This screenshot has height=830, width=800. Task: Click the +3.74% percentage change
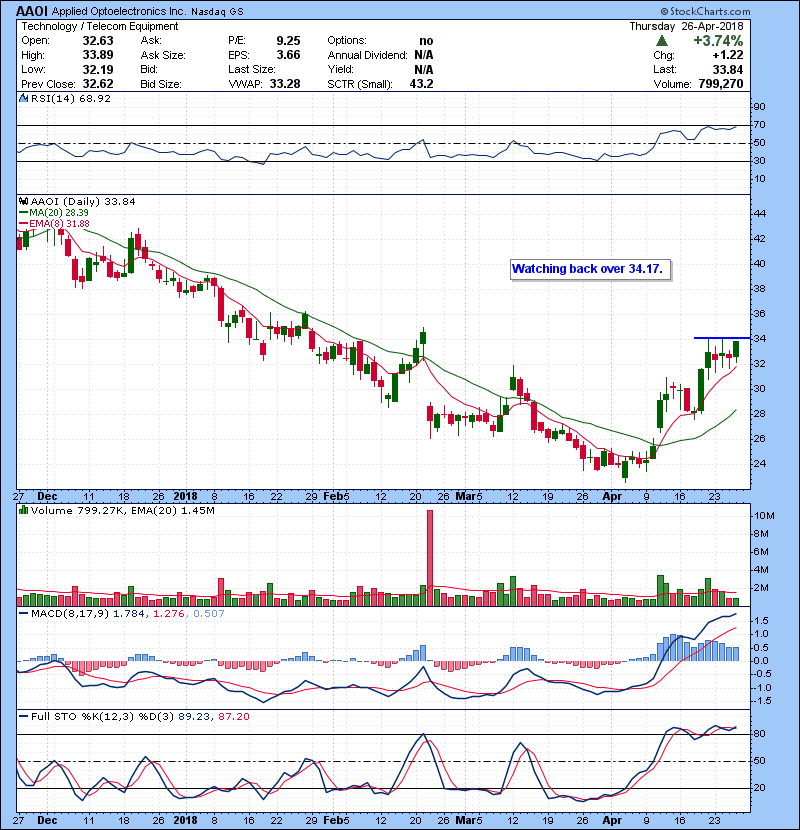coord(718,41)
